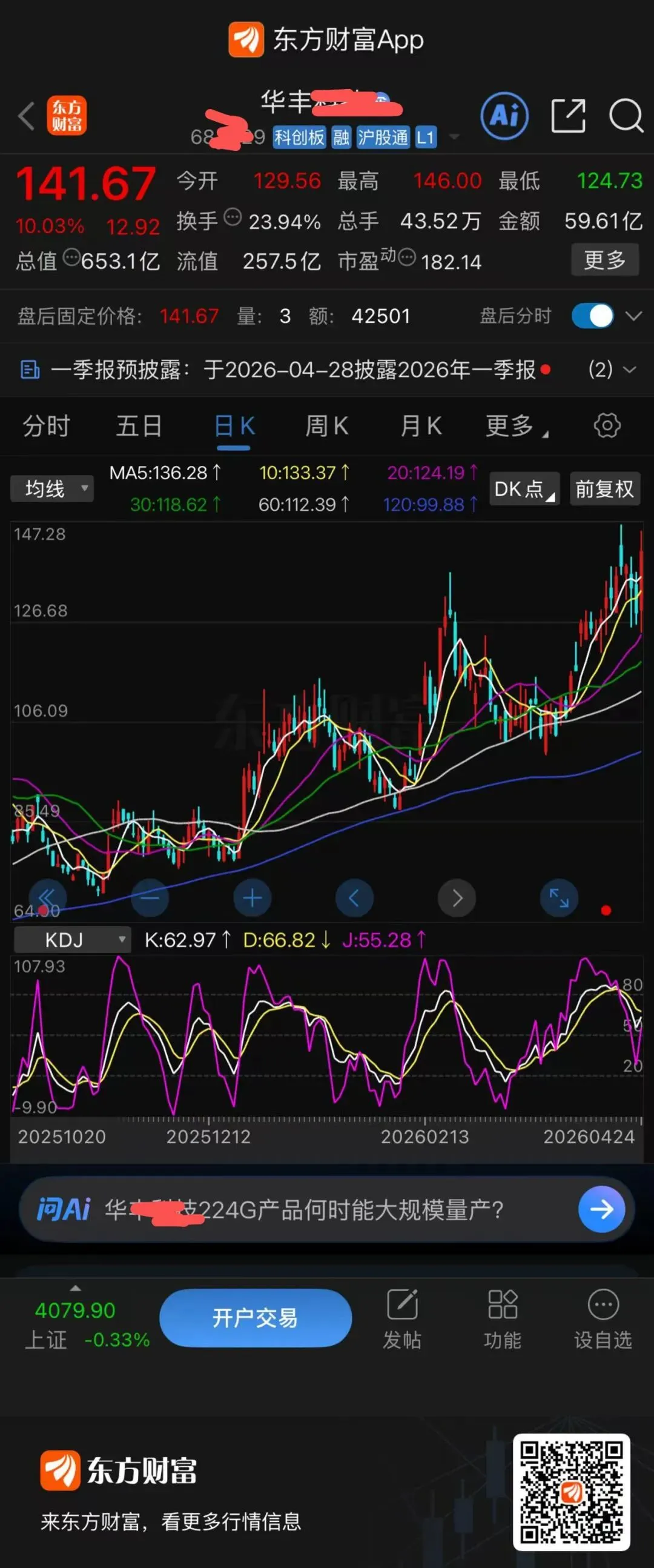Zoom out chart with minus button
The height and width of the screenshot is (1568, 654).
tap(150, 897)
